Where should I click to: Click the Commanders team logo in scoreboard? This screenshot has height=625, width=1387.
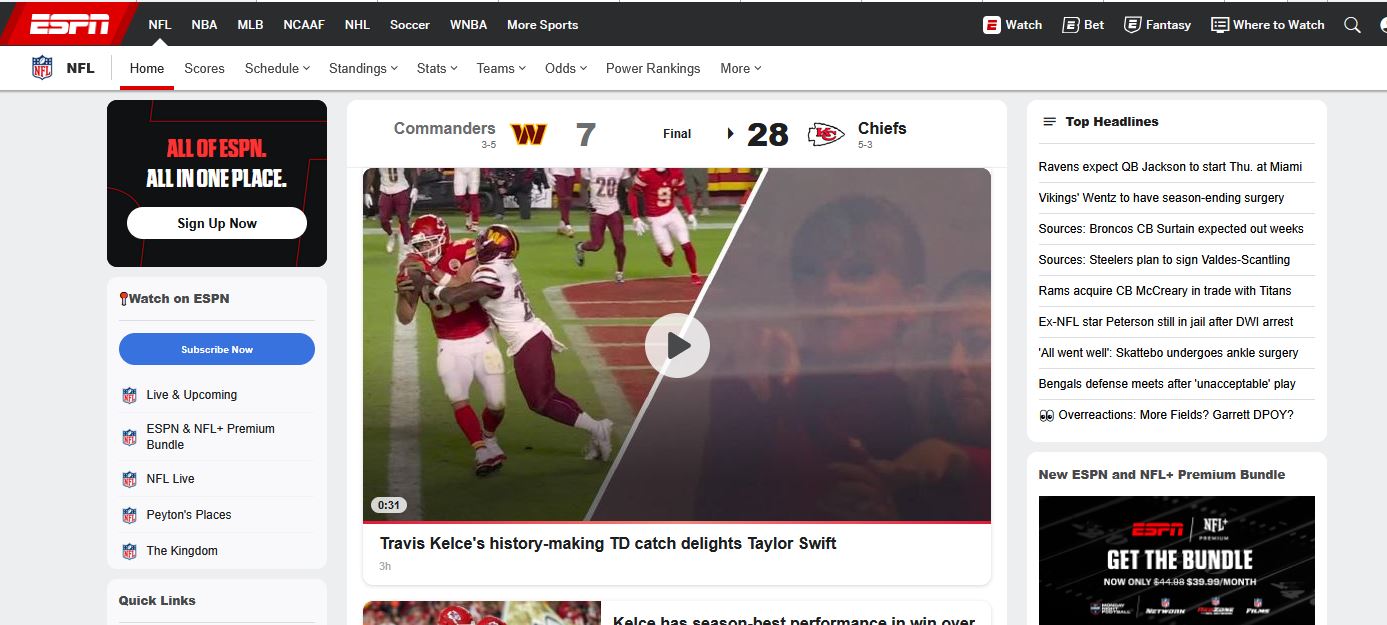[x=528, y=134]
